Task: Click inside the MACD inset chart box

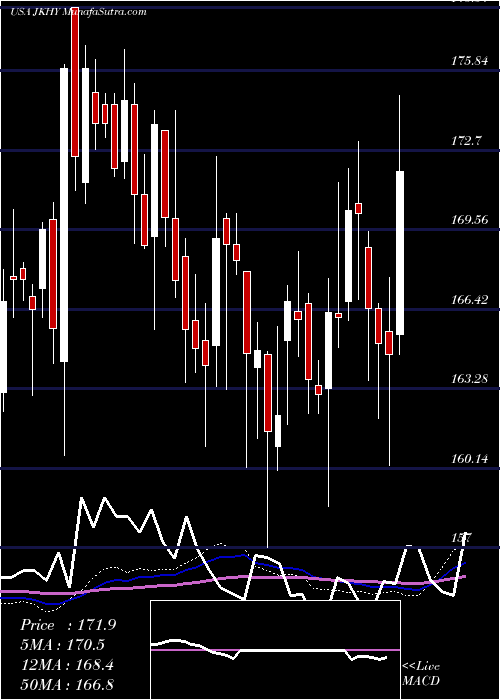Action: pos(275,650)
